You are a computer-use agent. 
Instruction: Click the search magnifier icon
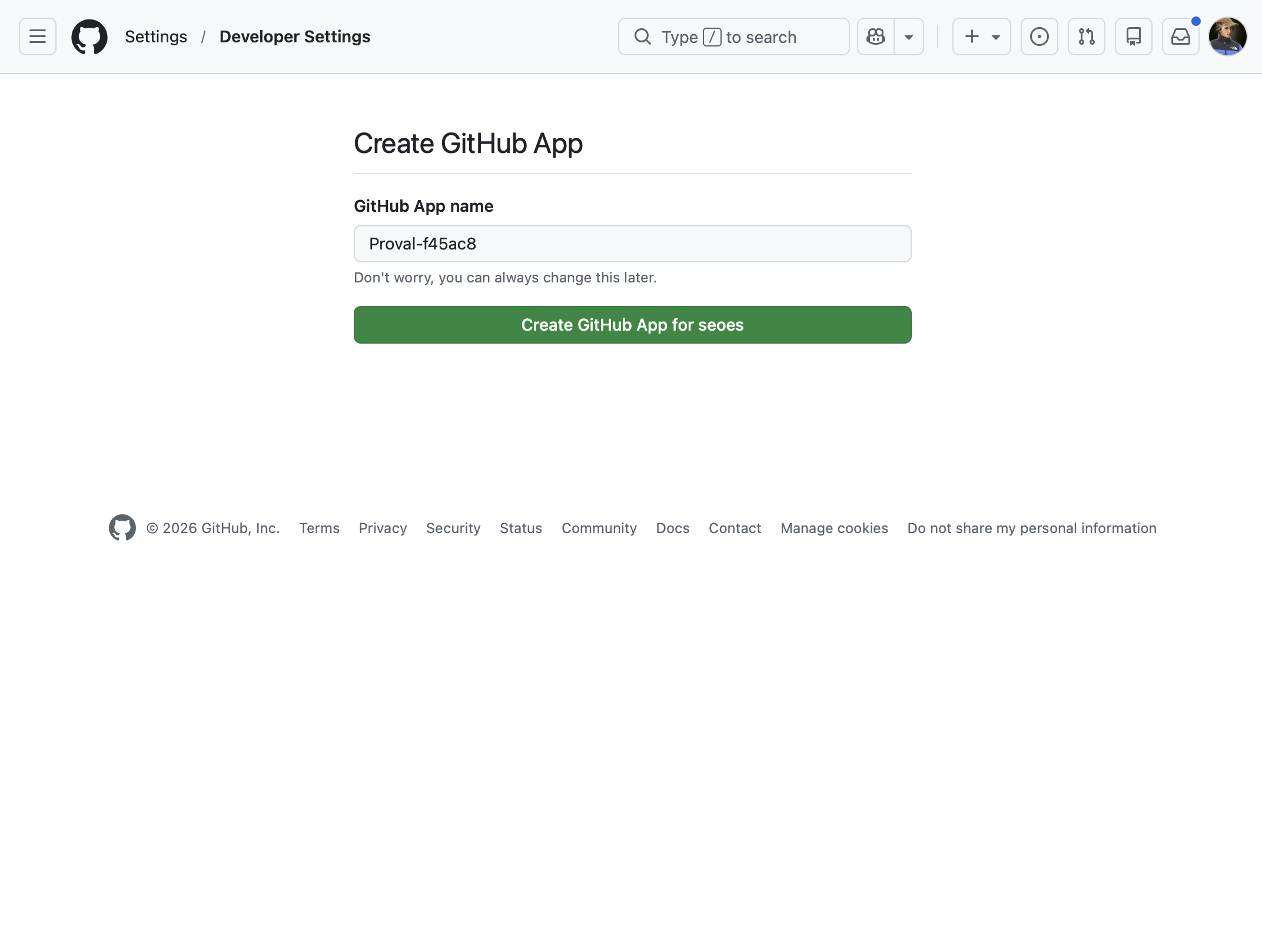(x=643, y=36)
